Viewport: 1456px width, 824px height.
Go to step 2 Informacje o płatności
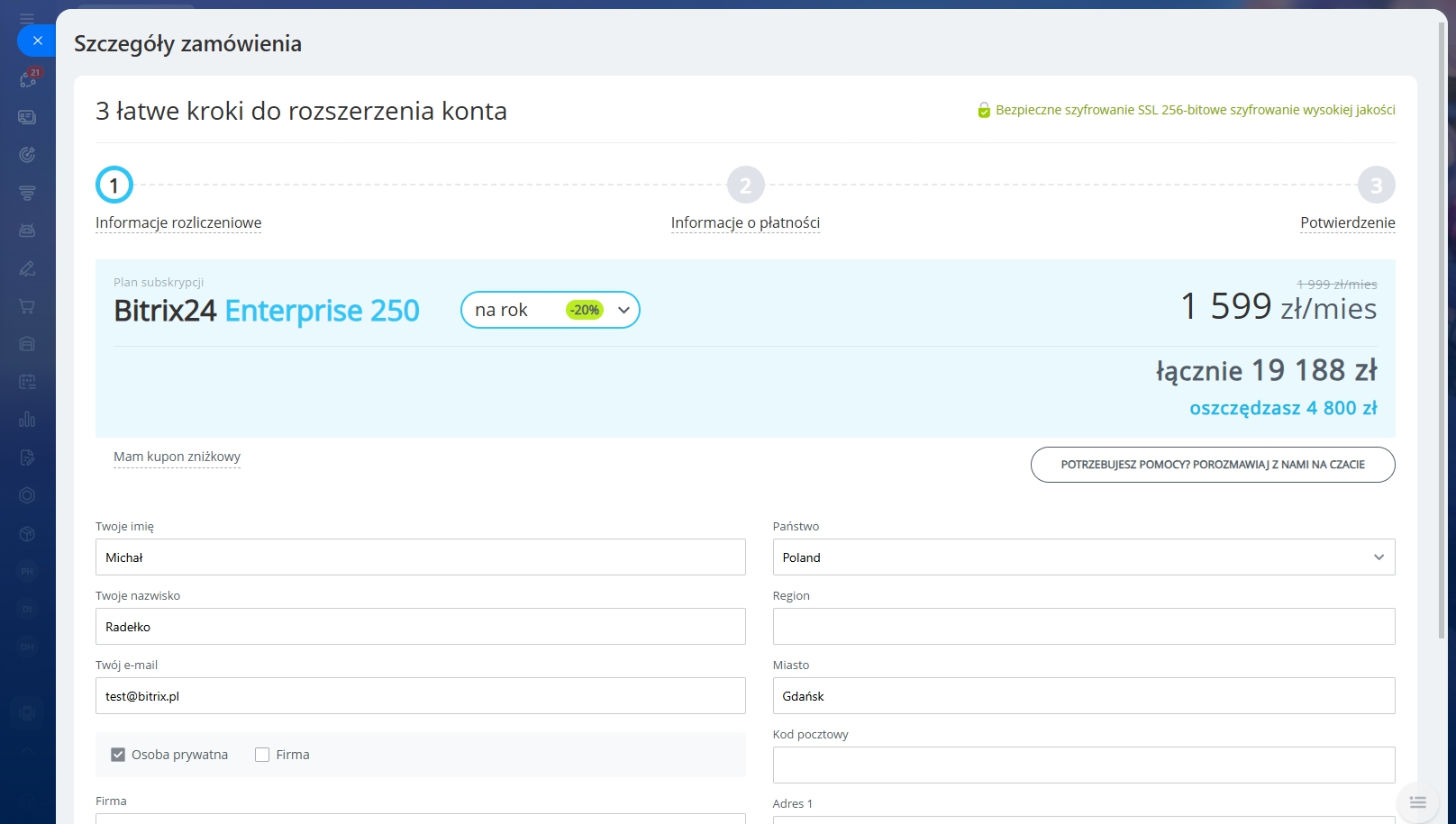click(745, 222)
